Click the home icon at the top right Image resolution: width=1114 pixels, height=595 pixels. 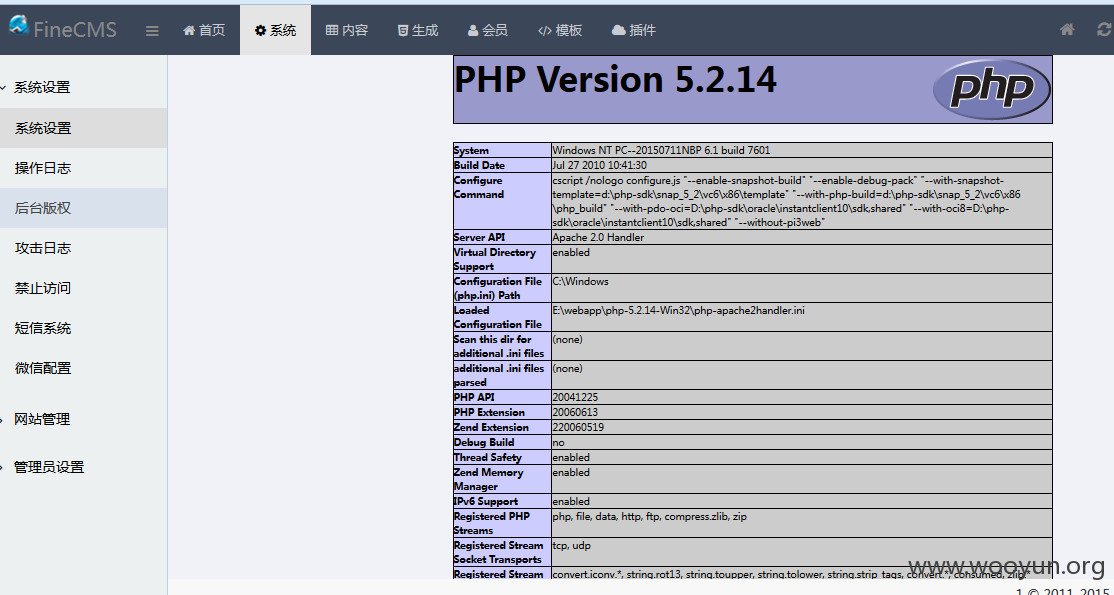point(1066,29)
